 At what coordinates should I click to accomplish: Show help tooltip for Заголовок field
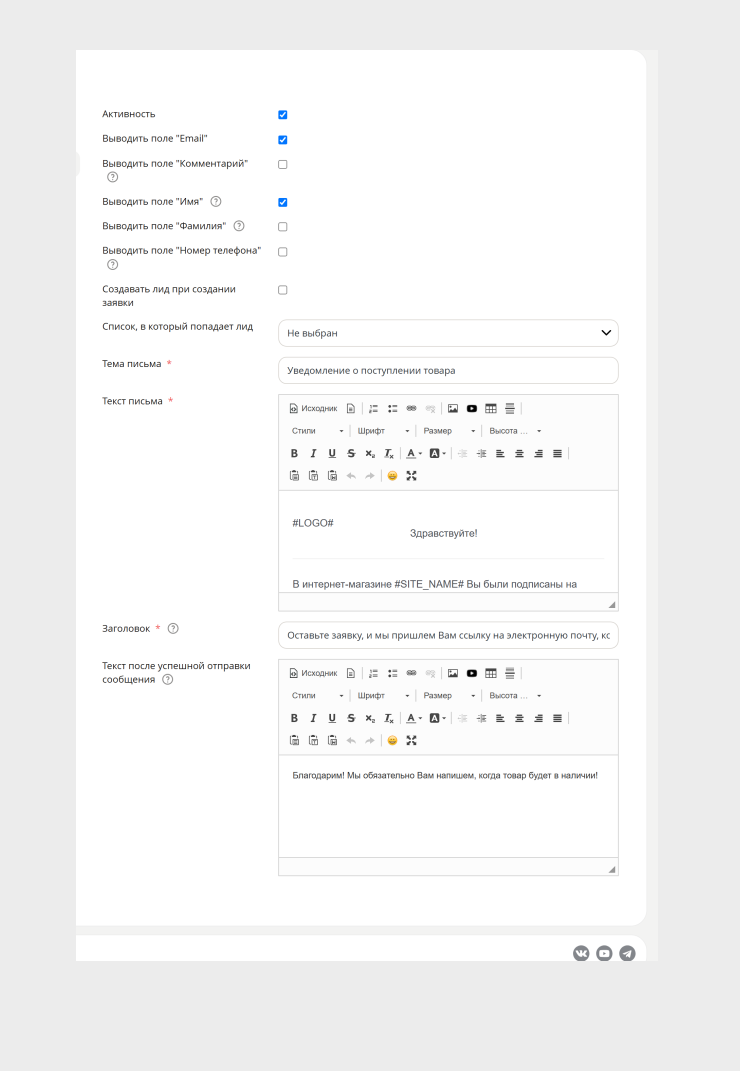(x=174, y=628)
